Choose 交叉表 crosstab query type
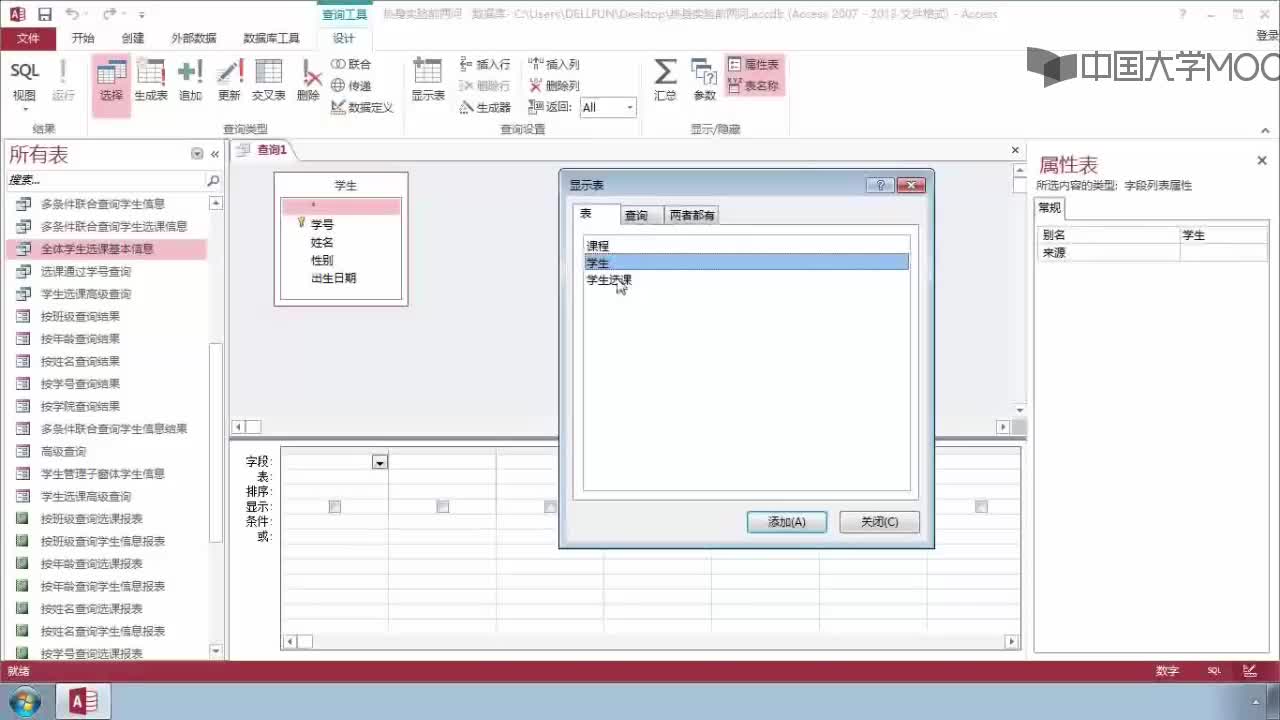 click(x=268, y=81)
